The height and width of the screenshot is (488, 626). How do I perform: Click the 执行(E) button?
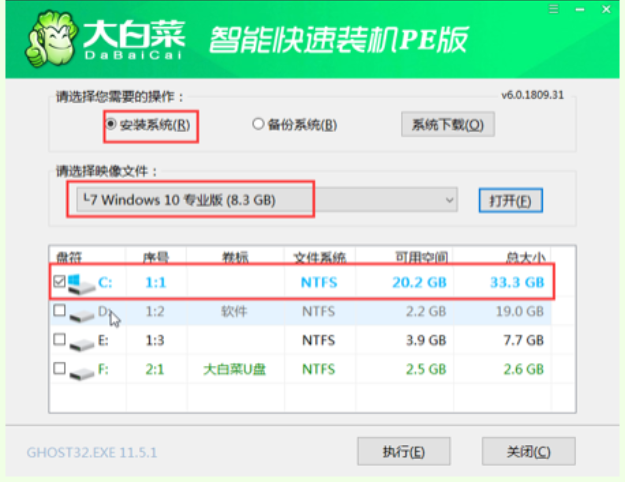point(404,452)
